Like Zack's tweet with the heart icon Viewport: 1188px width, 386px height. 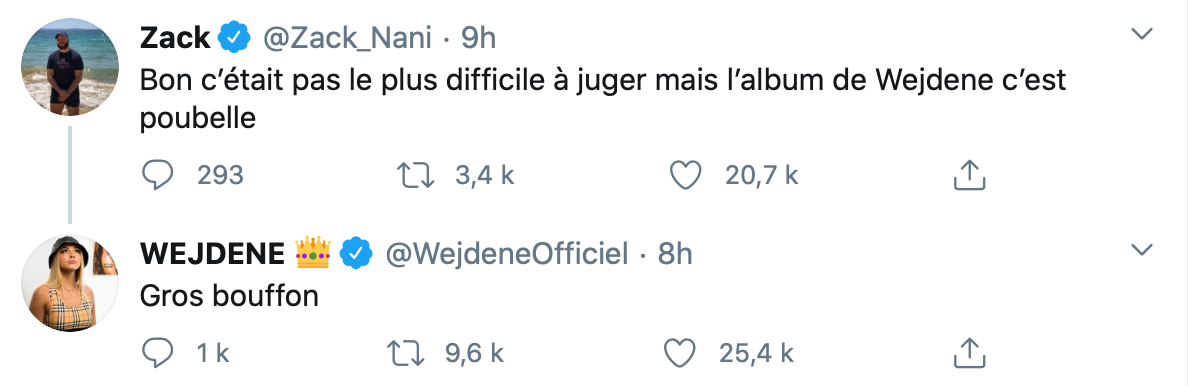[686, 175]
